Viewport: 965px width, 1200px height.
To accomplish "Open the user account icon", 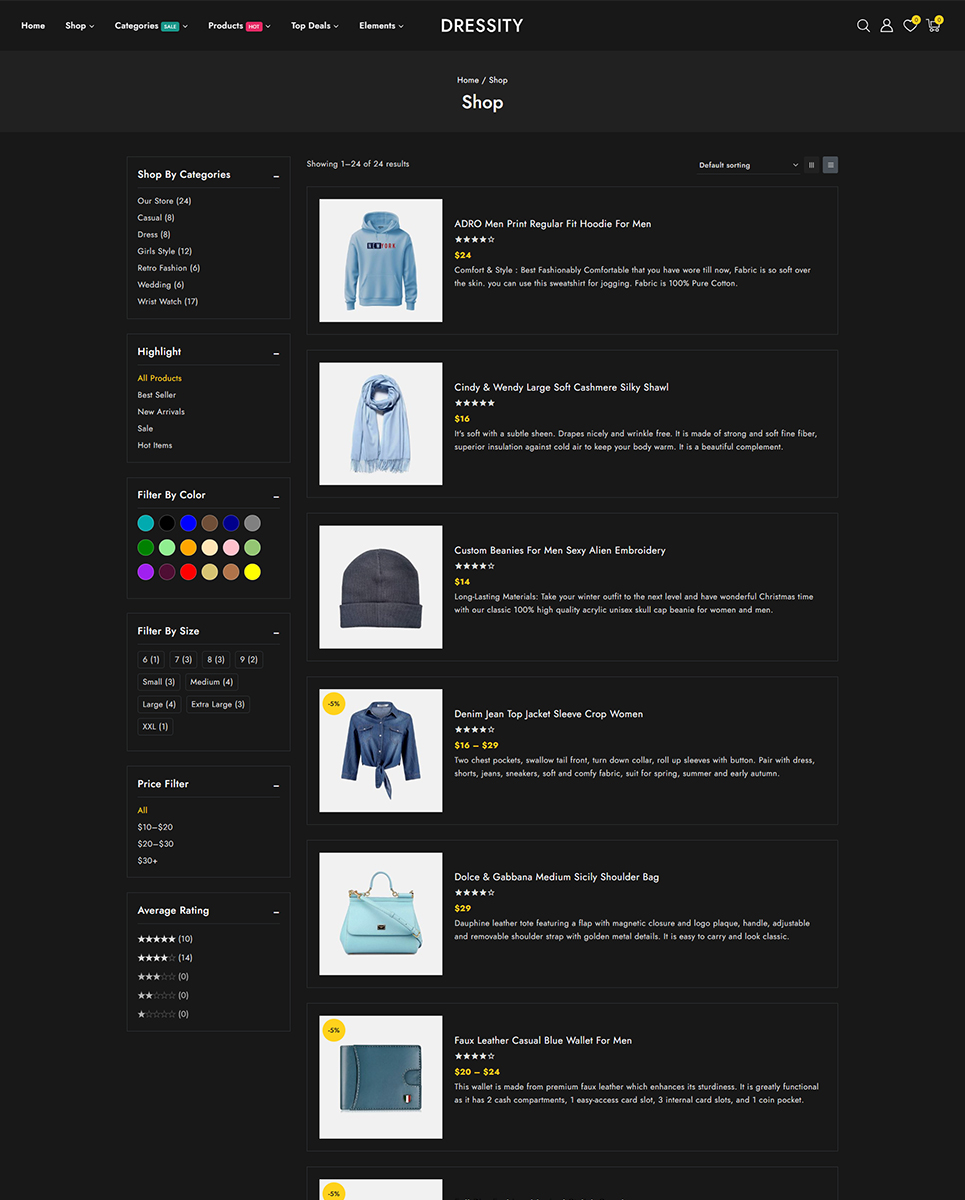I will tap(886, 26).
